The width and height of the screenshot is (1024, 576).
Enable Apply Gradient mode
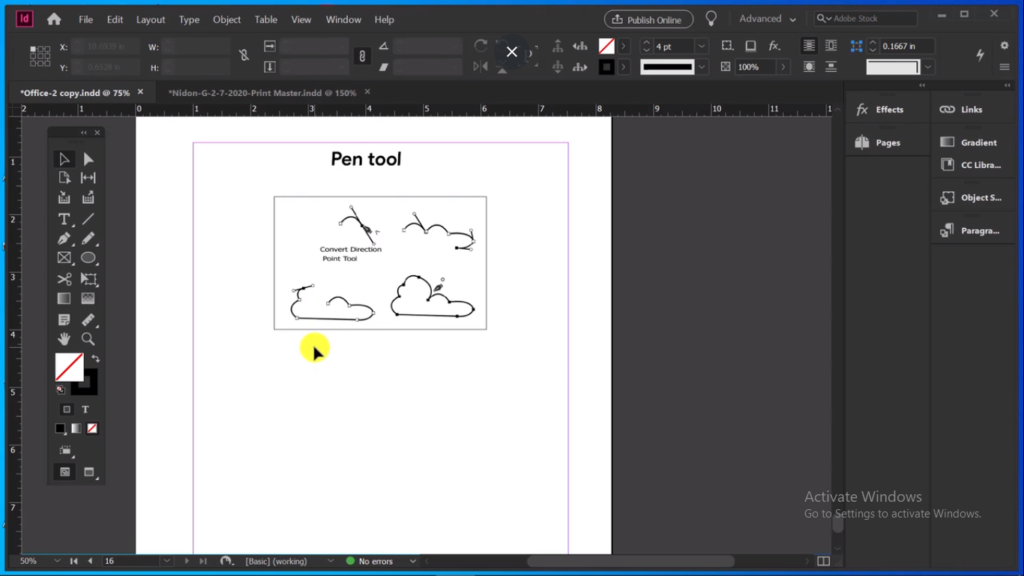tap(76, 428)
